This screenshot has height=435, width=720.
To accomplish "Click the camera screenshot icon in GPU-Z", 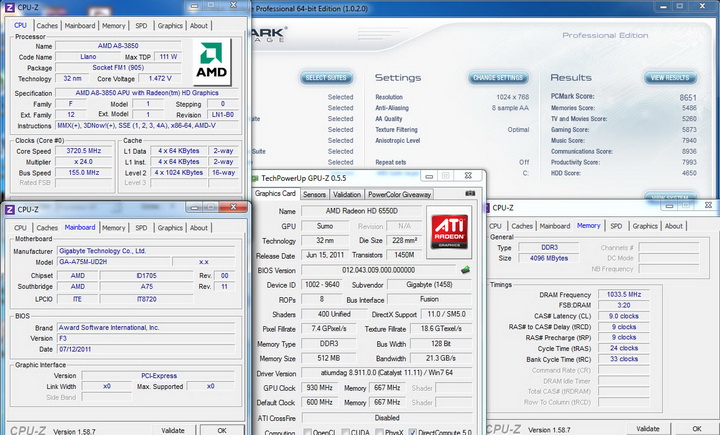I will [470, 193].
